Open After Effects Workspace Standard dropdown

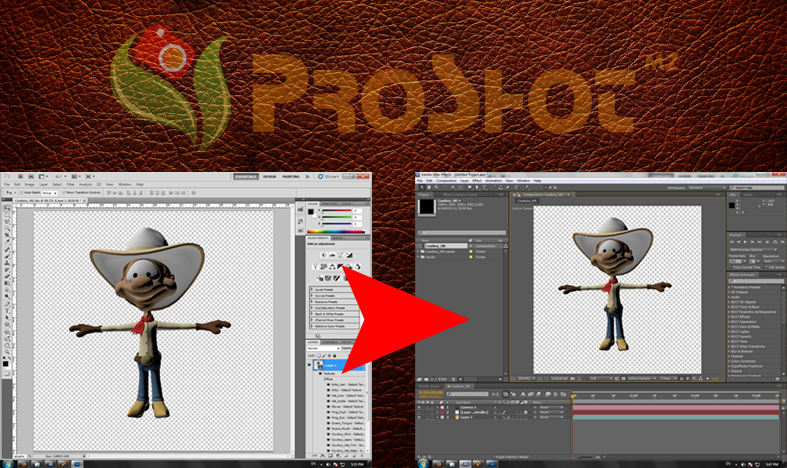point(707,188)
